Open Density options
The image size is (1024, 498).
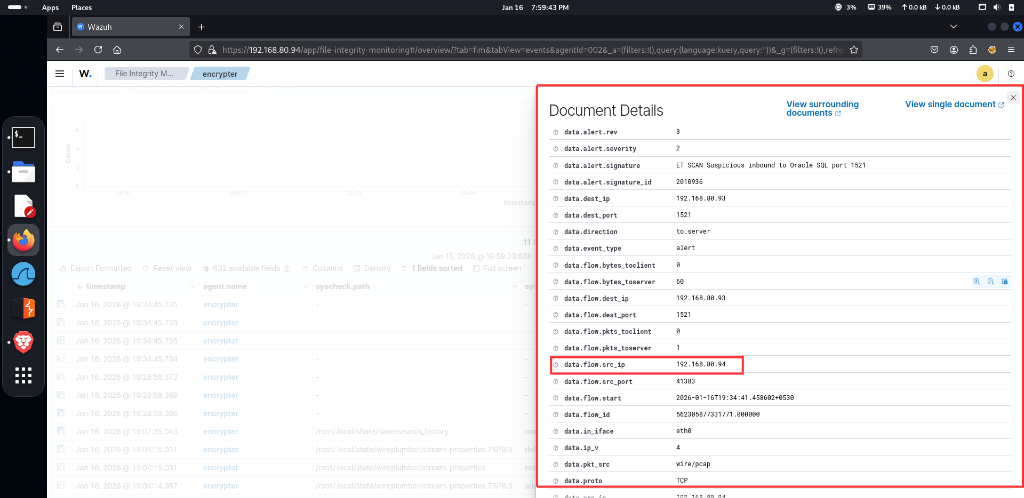[x=372, y=268]
